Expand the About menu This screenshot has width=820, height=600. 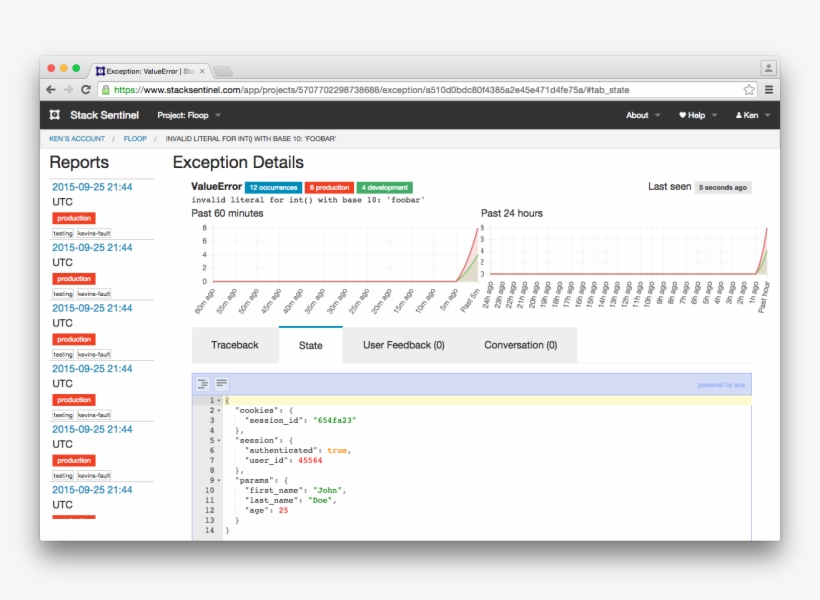pos(643,115)
